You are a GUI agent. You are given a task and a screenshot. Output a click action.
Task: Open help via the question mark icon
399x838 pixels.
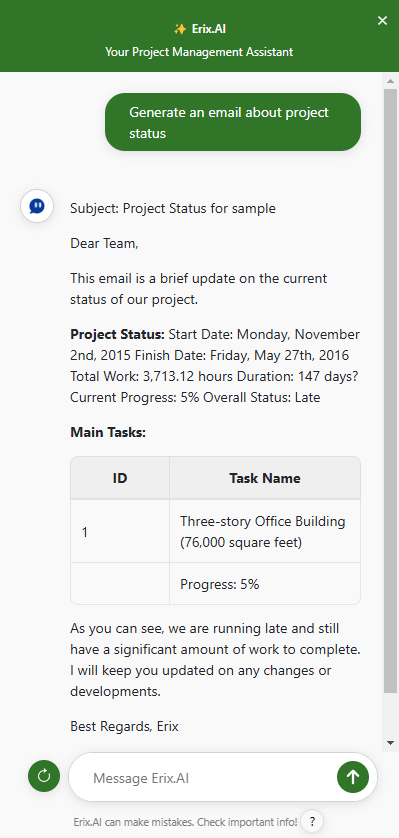click(312, 821)
